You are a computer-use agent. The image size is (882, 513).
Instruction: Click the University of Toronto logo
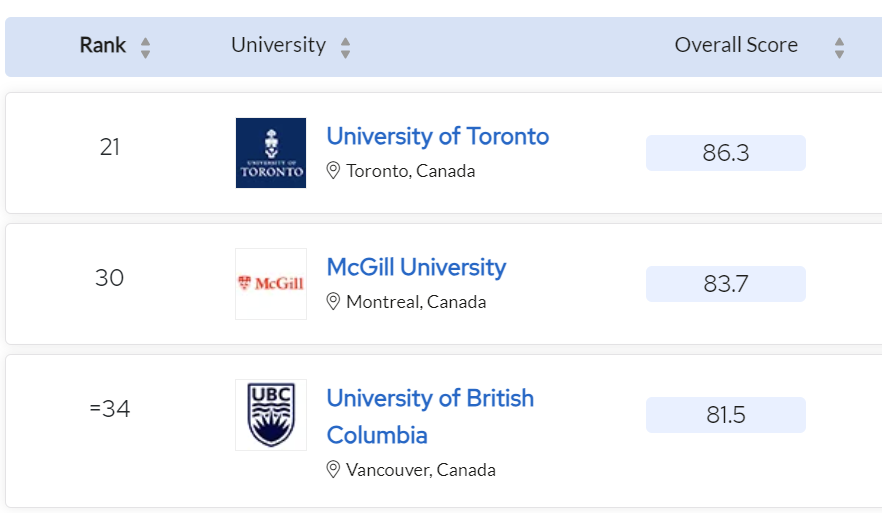271,153
